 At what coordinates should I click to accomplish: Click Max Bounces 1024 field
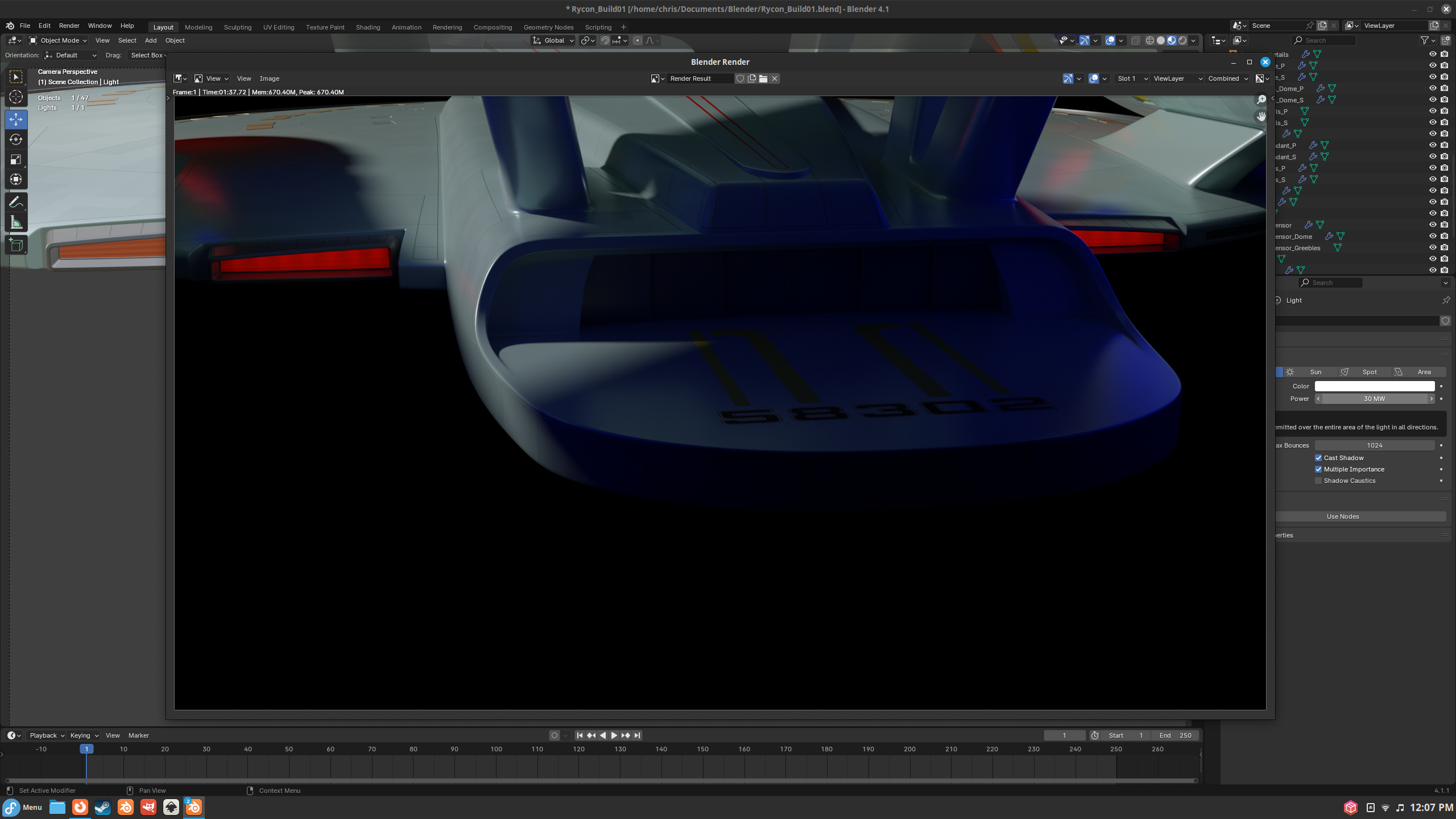[x=1375, y=445]
